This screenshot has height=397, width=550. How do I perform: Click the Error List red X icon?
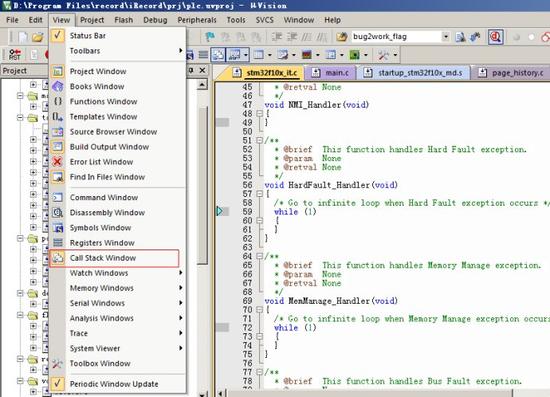[x=58, y=162]
